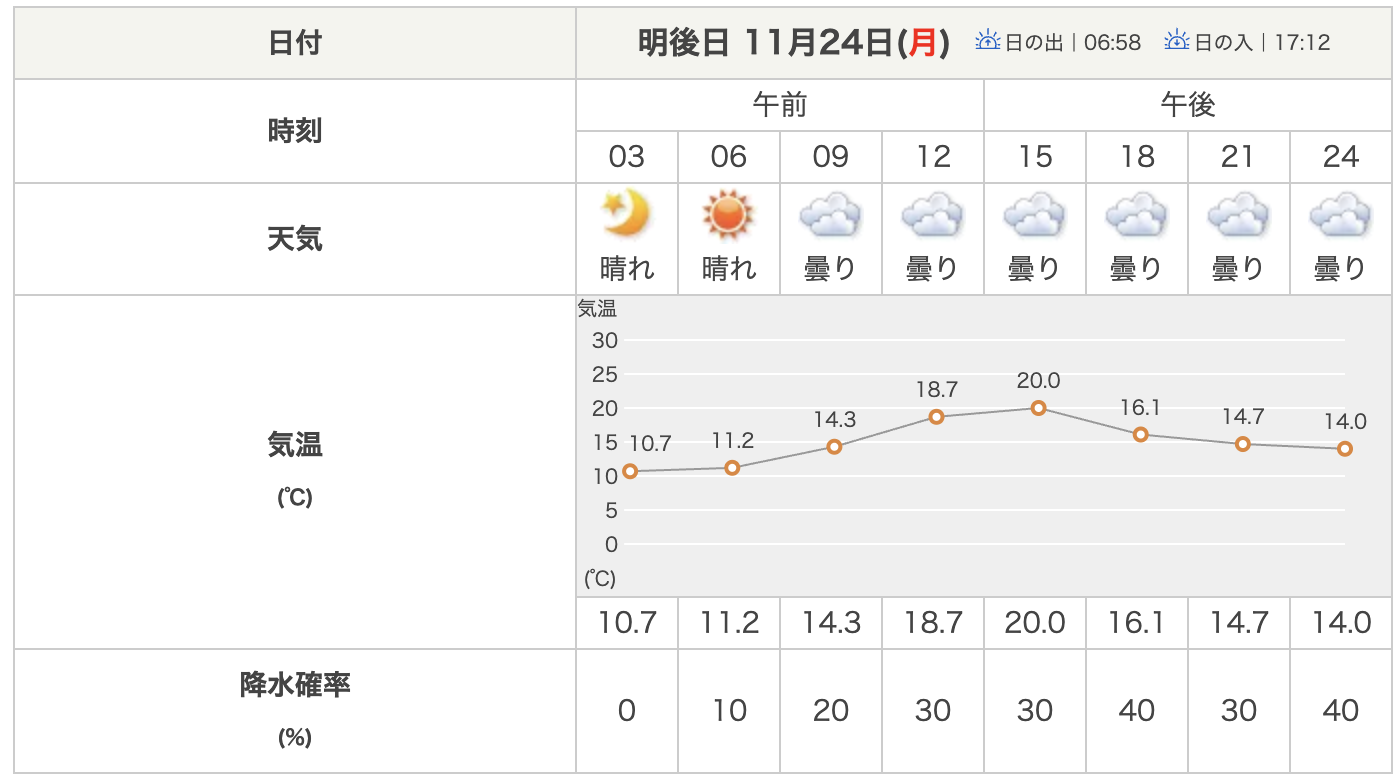This screenshot has width=1400, height=774.
Task: Click the 明後日 11月24日(月) date heading
Action: tap(794, 43)
